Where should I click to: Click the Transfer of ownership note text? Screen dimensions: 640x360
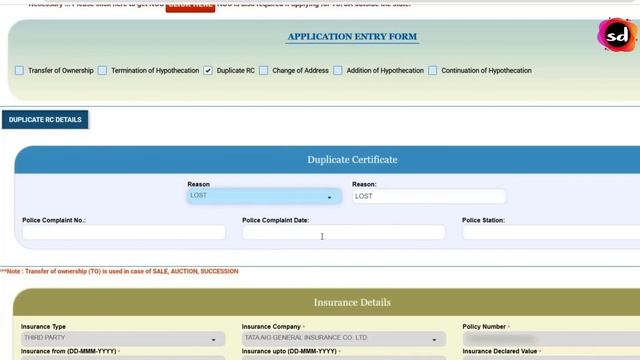tap(119, 271)
